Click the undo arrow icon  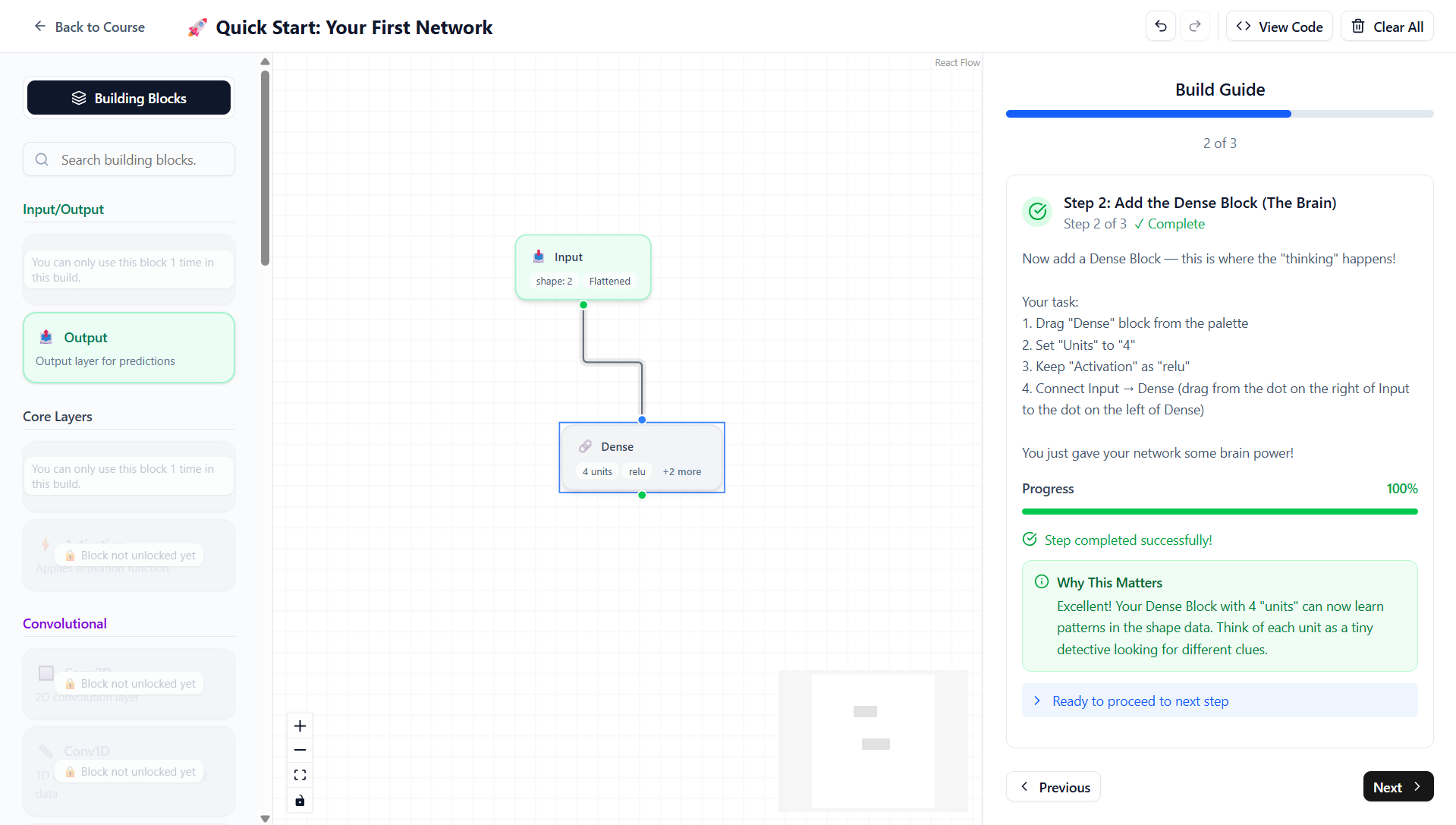tap(1160, 26)
